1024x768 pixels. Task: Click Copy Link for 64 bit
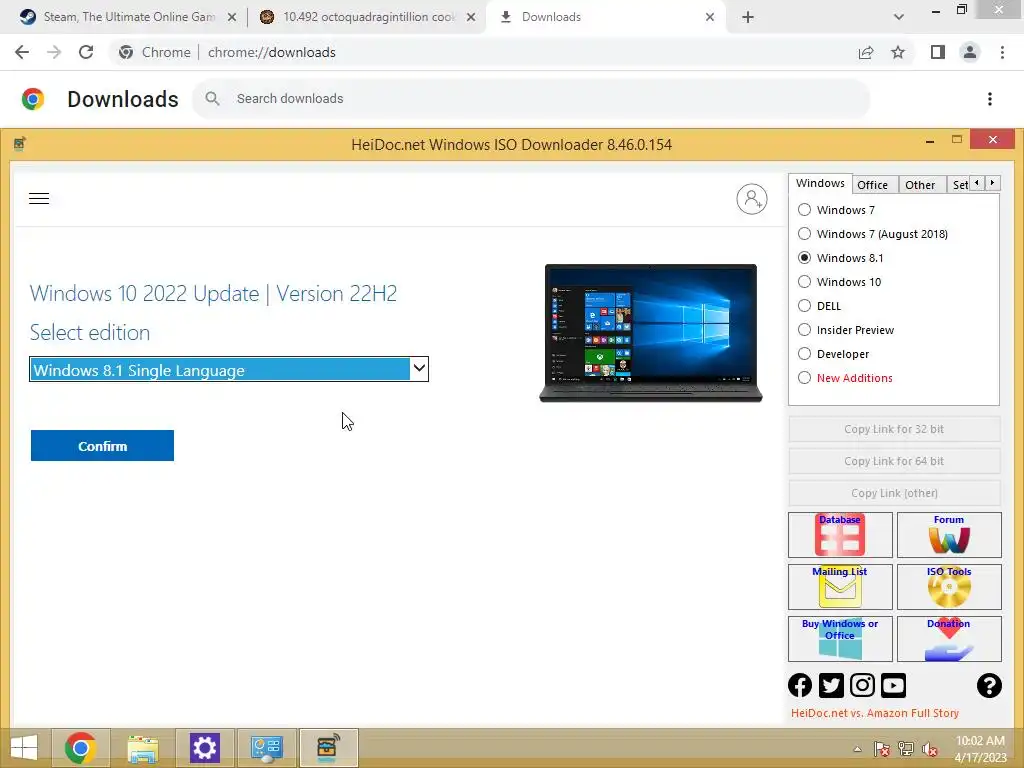pos(894,461)
